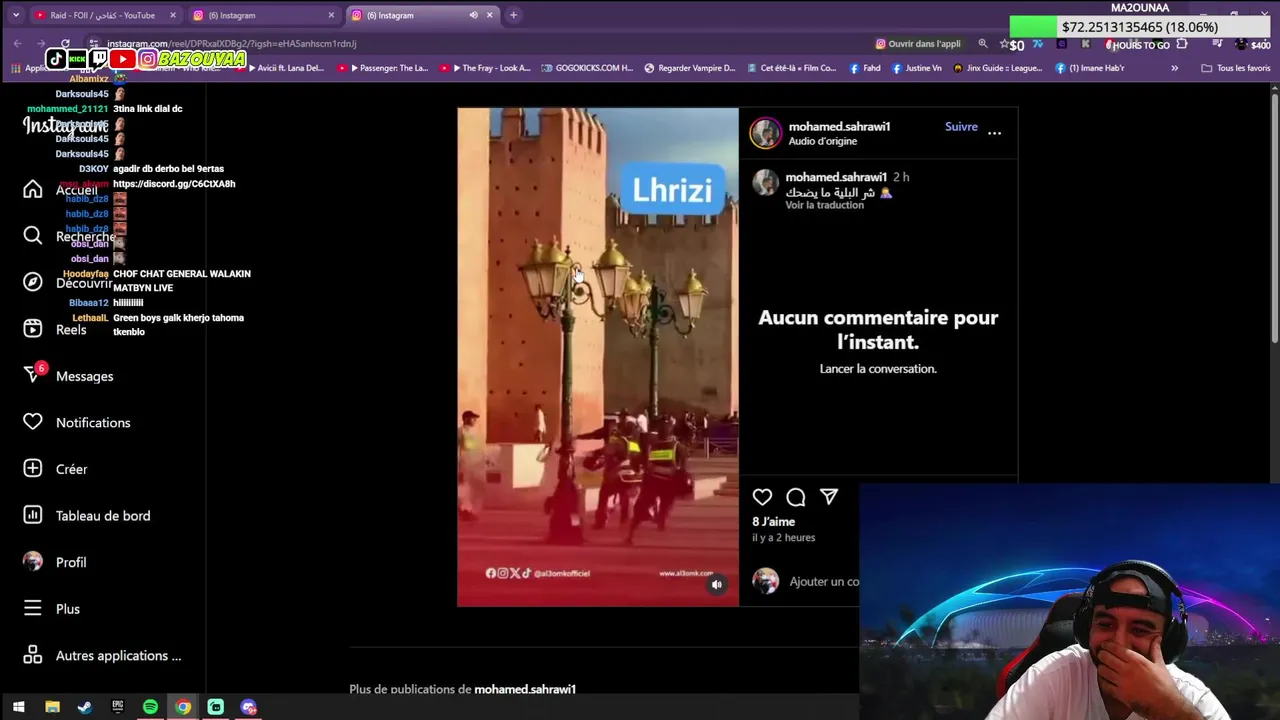The height and width of the screenshot is (720, 1280).
Task: Open Tous les favoris folder
Action: tap(1236, 68)
